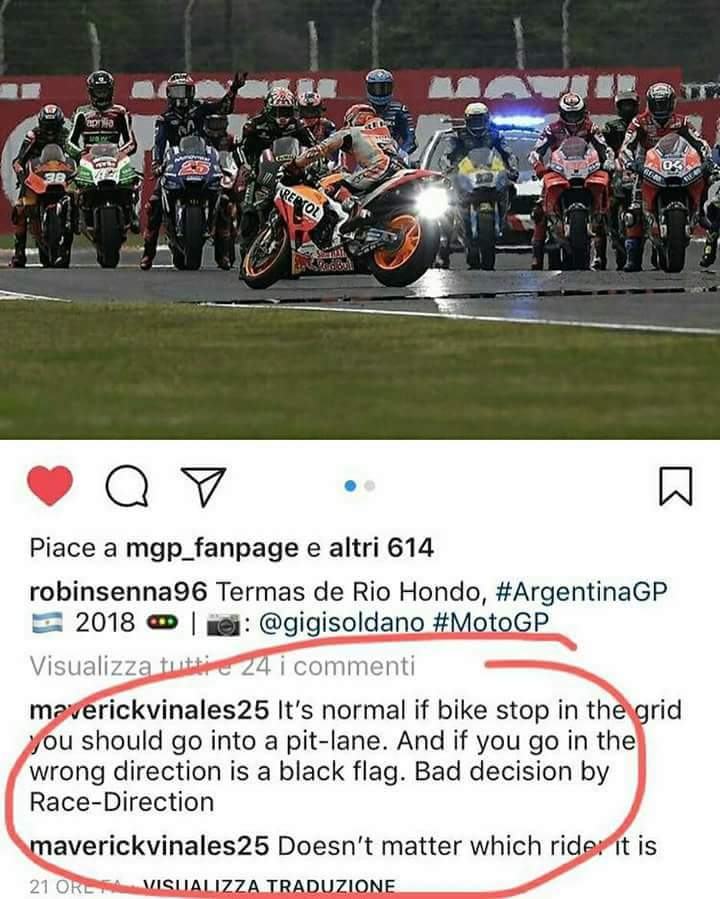Open the #MotoGP hashtag
This screenshot has height=899, width=720.
491,623
